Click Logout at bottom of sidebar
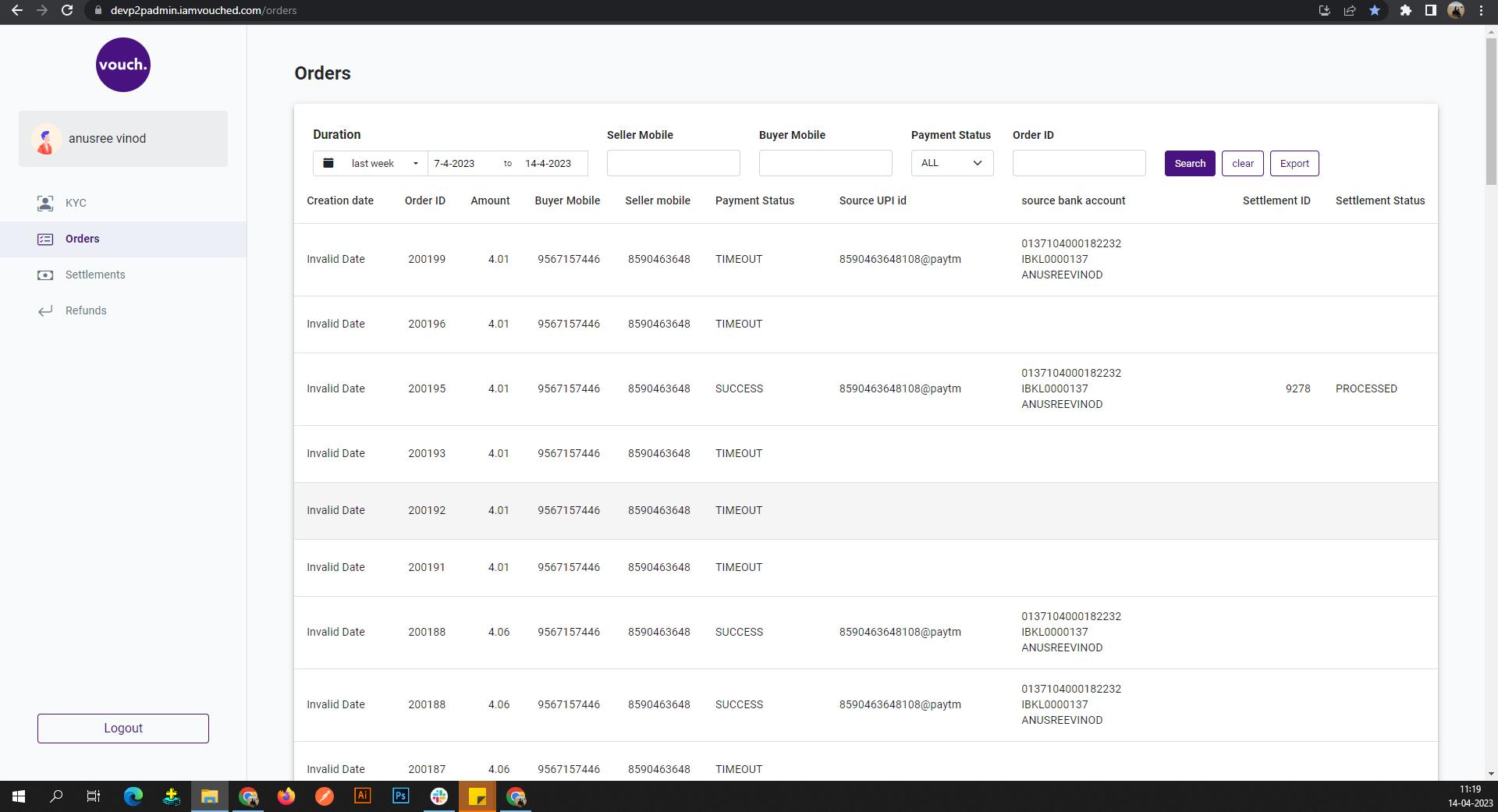Screen dimensions: 1498x812 click(122, 728)
